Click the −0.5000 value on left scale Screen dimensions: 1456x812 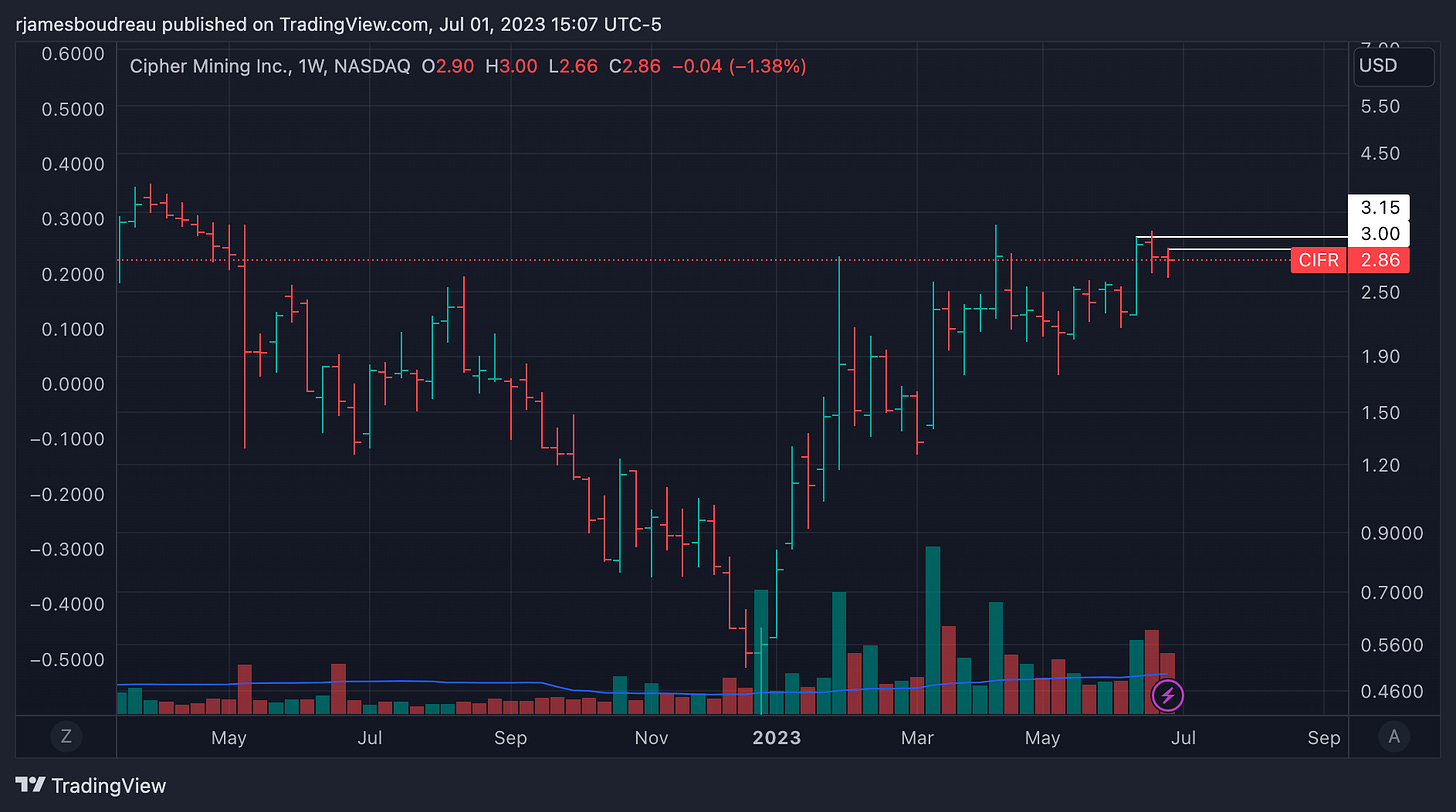tap(67, 658)
